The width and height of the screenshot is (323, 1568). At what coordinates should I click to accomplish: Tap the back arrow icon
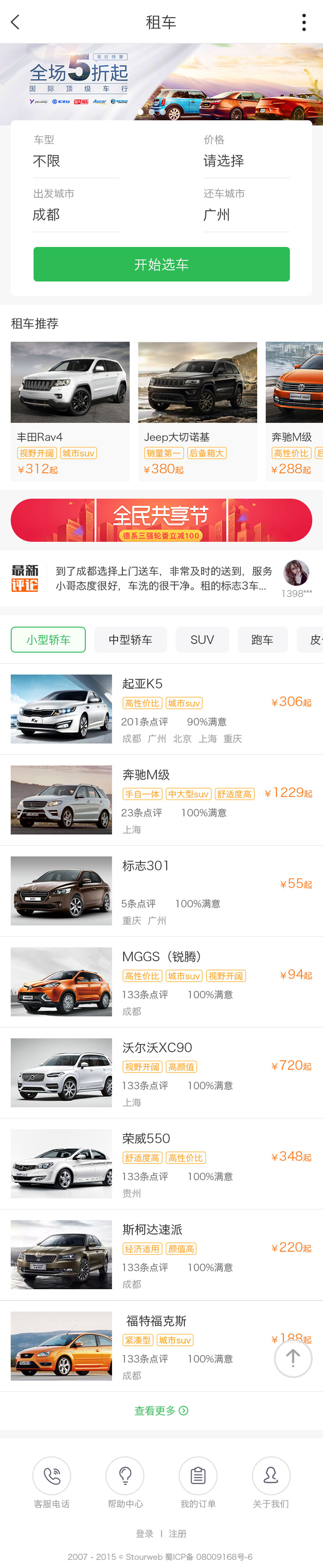pos(16,22)
